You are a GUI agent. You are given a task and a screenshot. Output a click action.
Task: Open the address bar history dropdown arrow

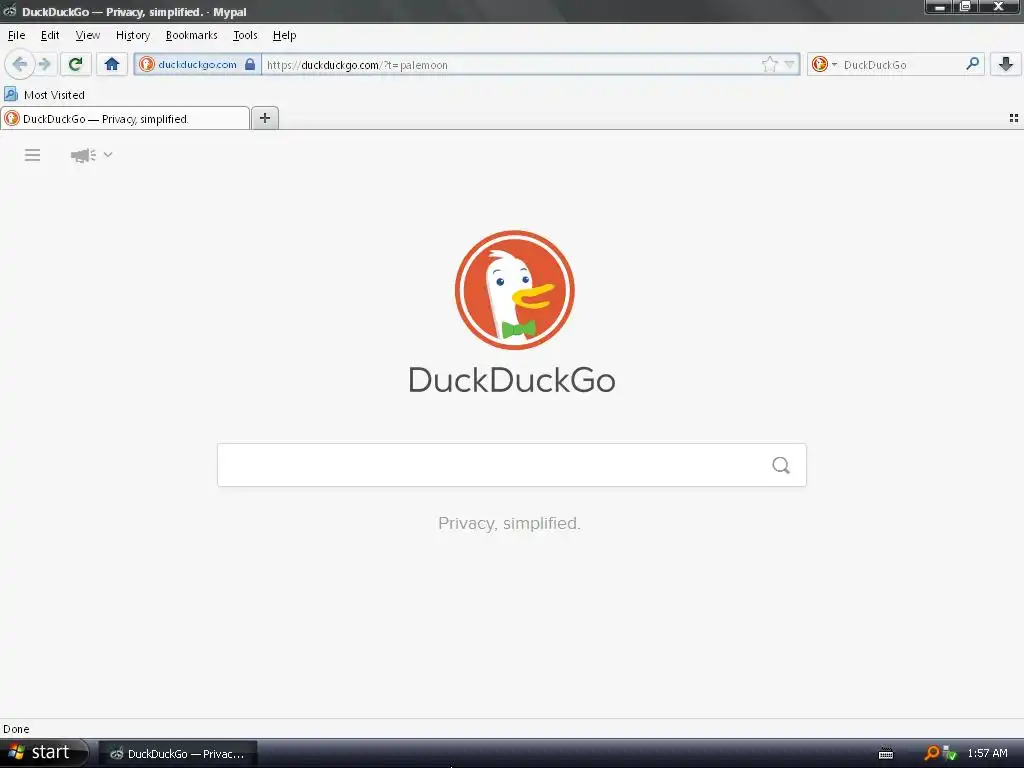coord(790,64)
